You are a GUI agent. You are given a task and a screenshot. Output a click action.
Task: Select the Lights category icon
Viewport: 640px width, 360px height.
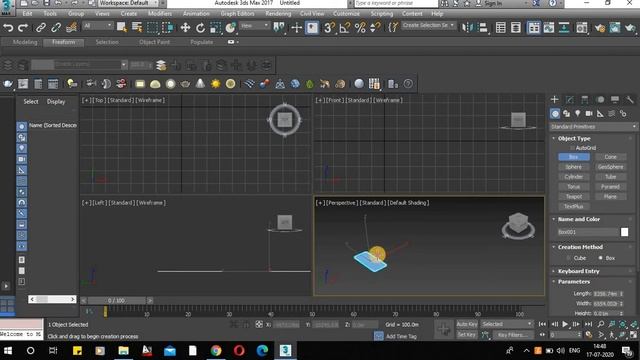(x=578, y=113)
